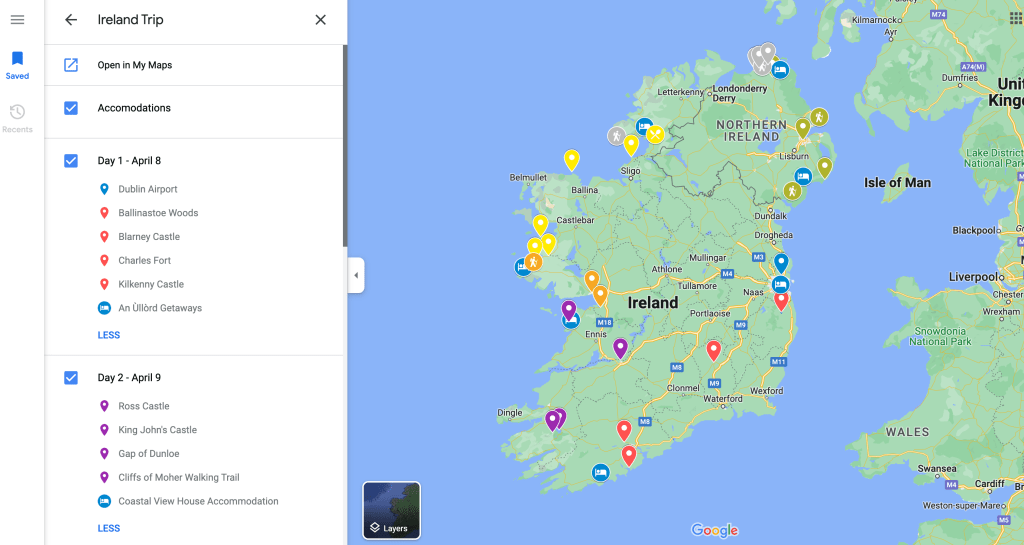Go back using the arrow beside Ireland Trip
1024x545 pixels.
[71, 20]
